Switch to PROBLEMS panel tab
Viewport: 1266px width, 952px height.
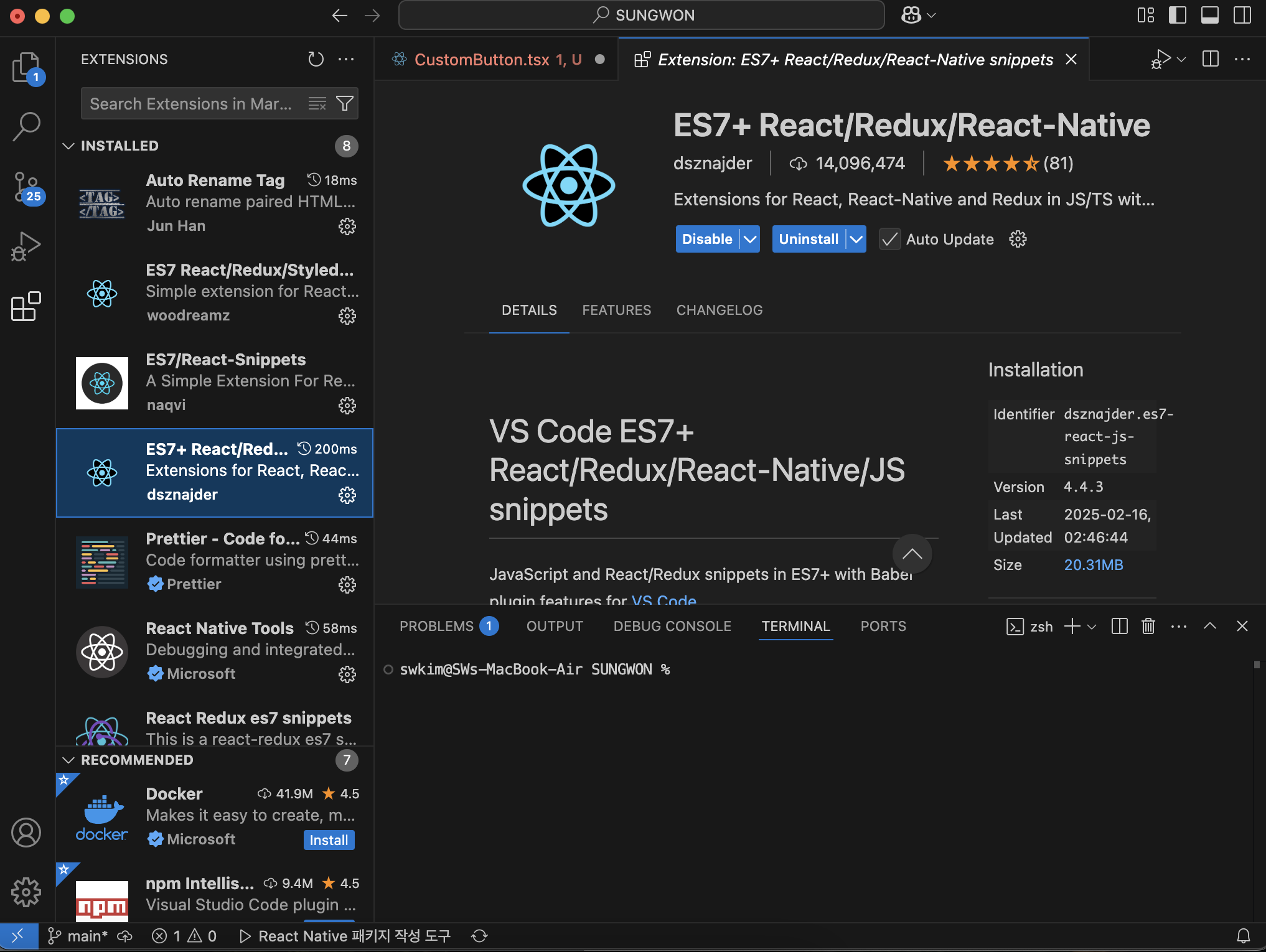tap(448, 626)
